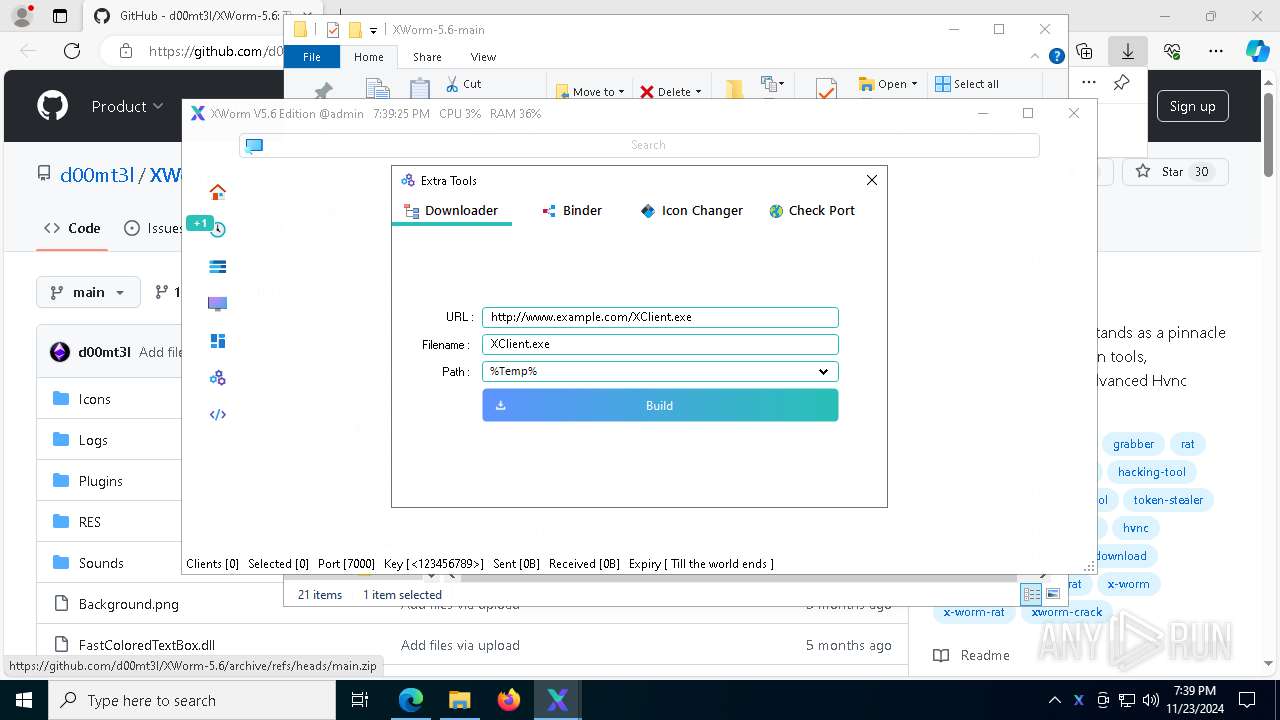Open the Copilot icon in Edge
Image resolution: width=1280 pixels, height=720 pixels.
tap(1257, 51)
